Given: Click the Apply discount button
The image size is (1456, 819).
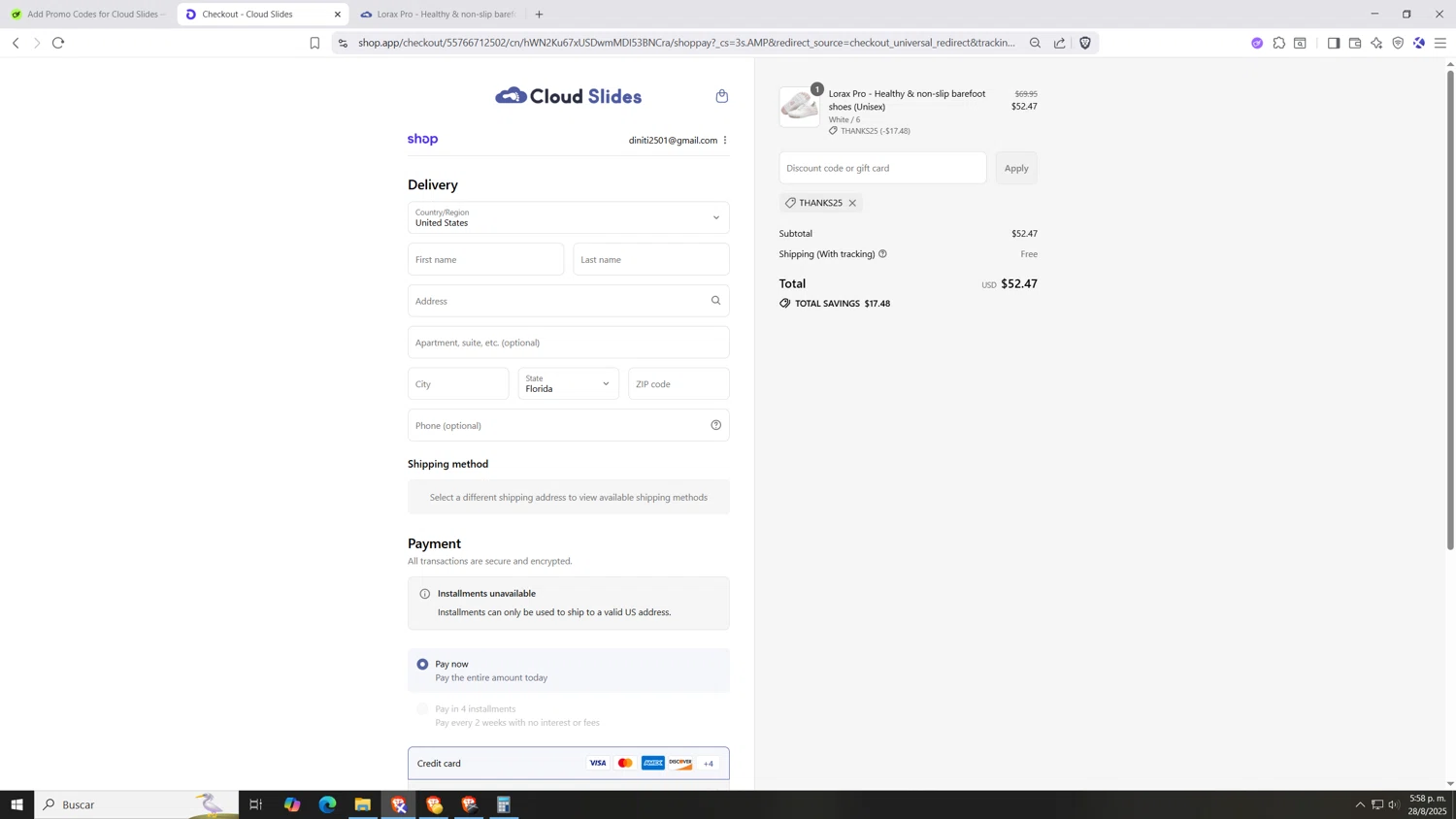Looking at the screenshot, I should 1016,168.
